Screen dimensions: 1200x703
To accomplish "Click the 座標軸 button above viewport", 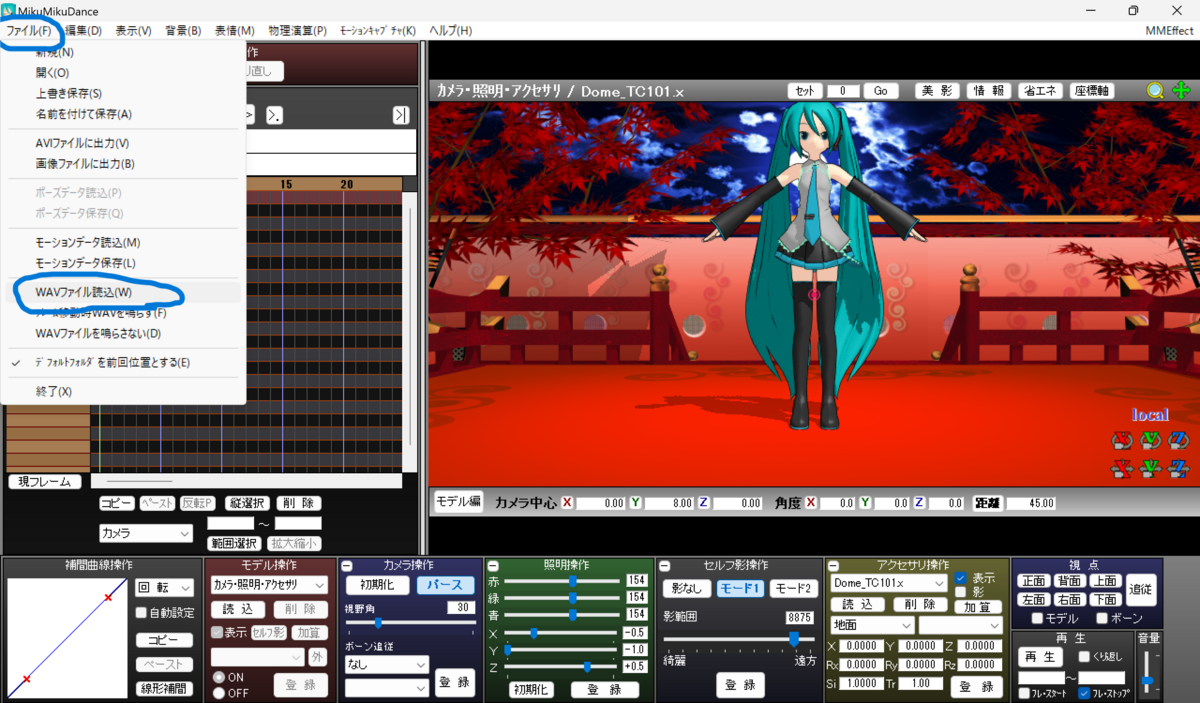I will pyautogui.click(x=1093, y=91).
